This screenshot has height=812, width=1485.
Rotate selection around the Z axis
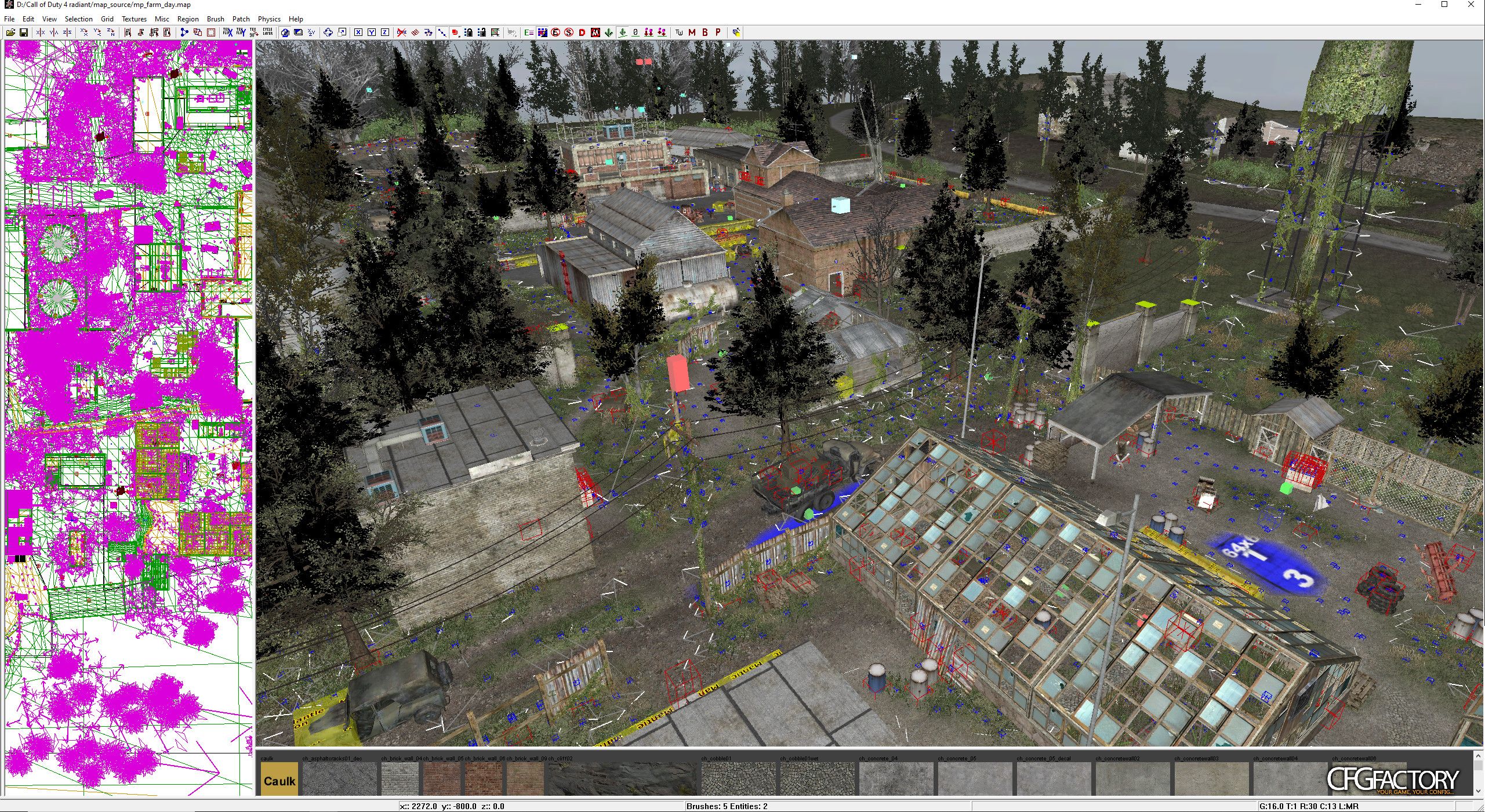tap(111, 32)
